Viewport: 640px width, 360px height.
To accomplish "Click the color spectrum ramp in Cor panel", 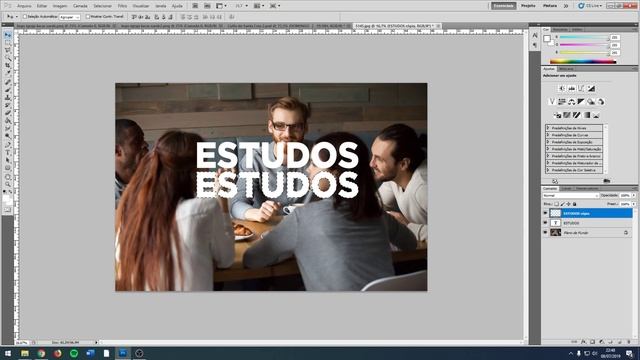I will 583,62.
